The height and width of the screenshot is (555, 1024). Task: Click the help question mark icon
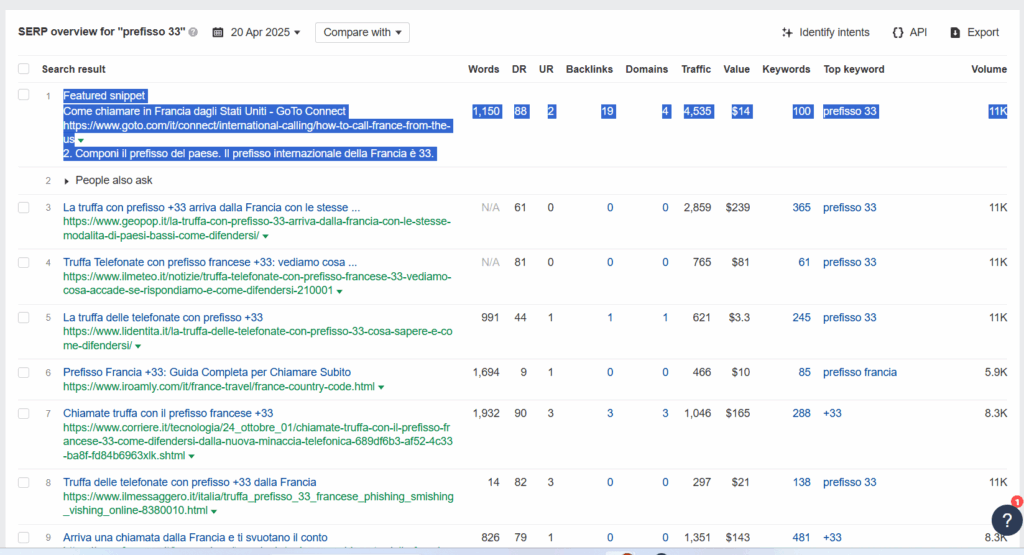click(1007, 520)
